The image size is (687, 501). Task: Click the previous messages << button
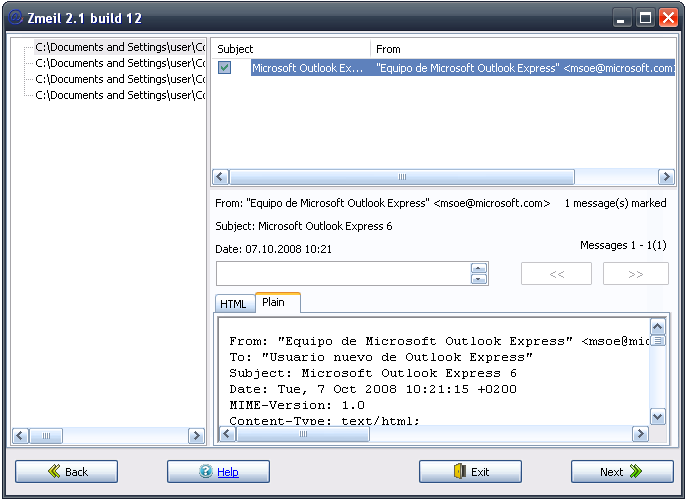click(x=556, y=274)
